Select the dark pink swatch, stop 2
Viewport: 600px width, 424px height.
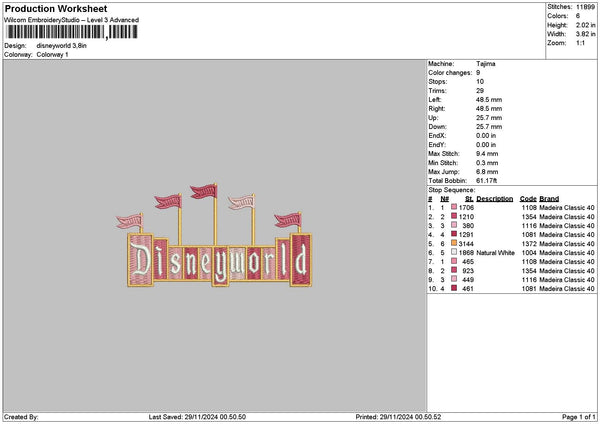(x=454, y=216)
